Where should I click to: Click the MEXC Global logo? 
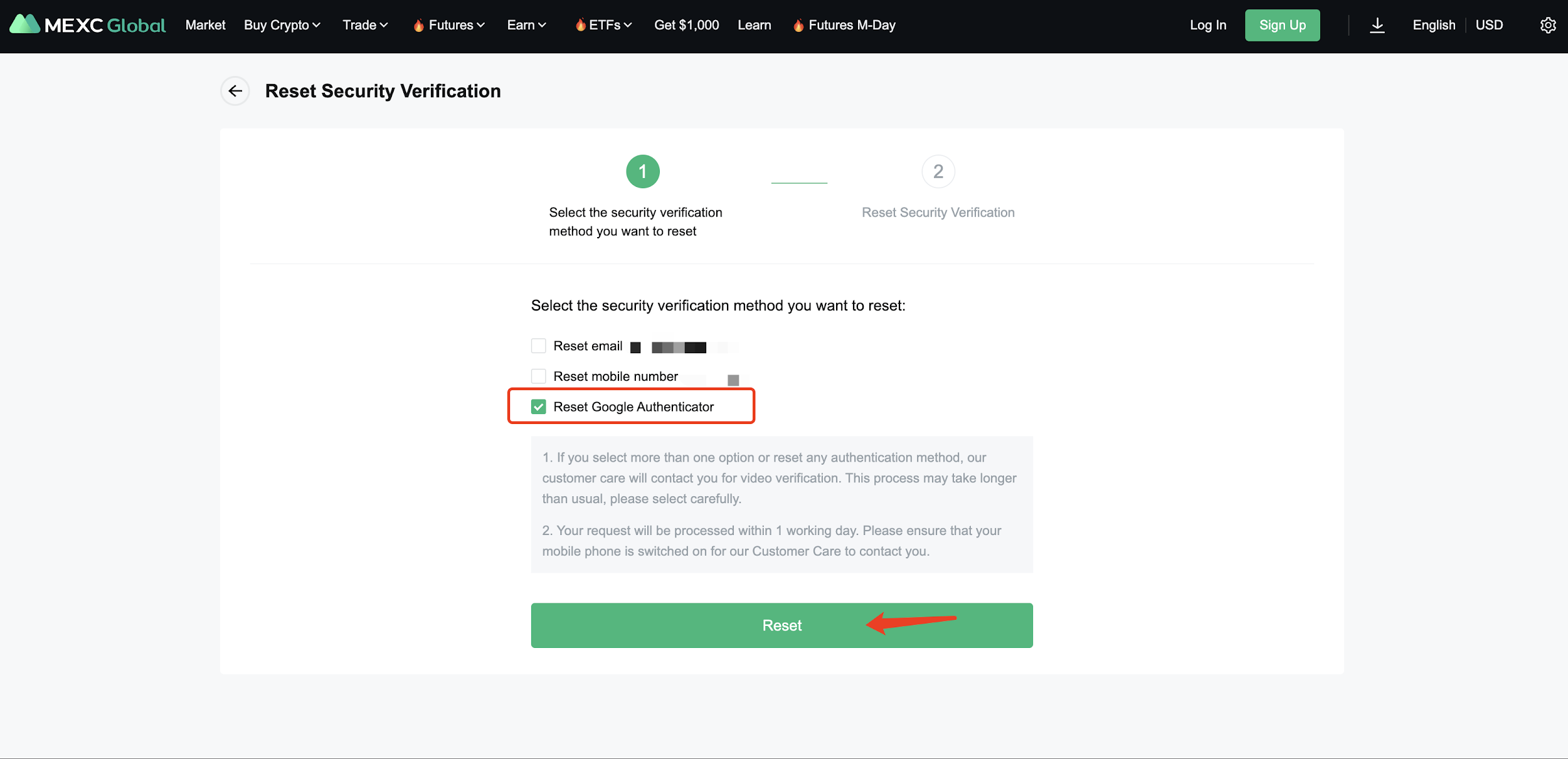(88, 25)
